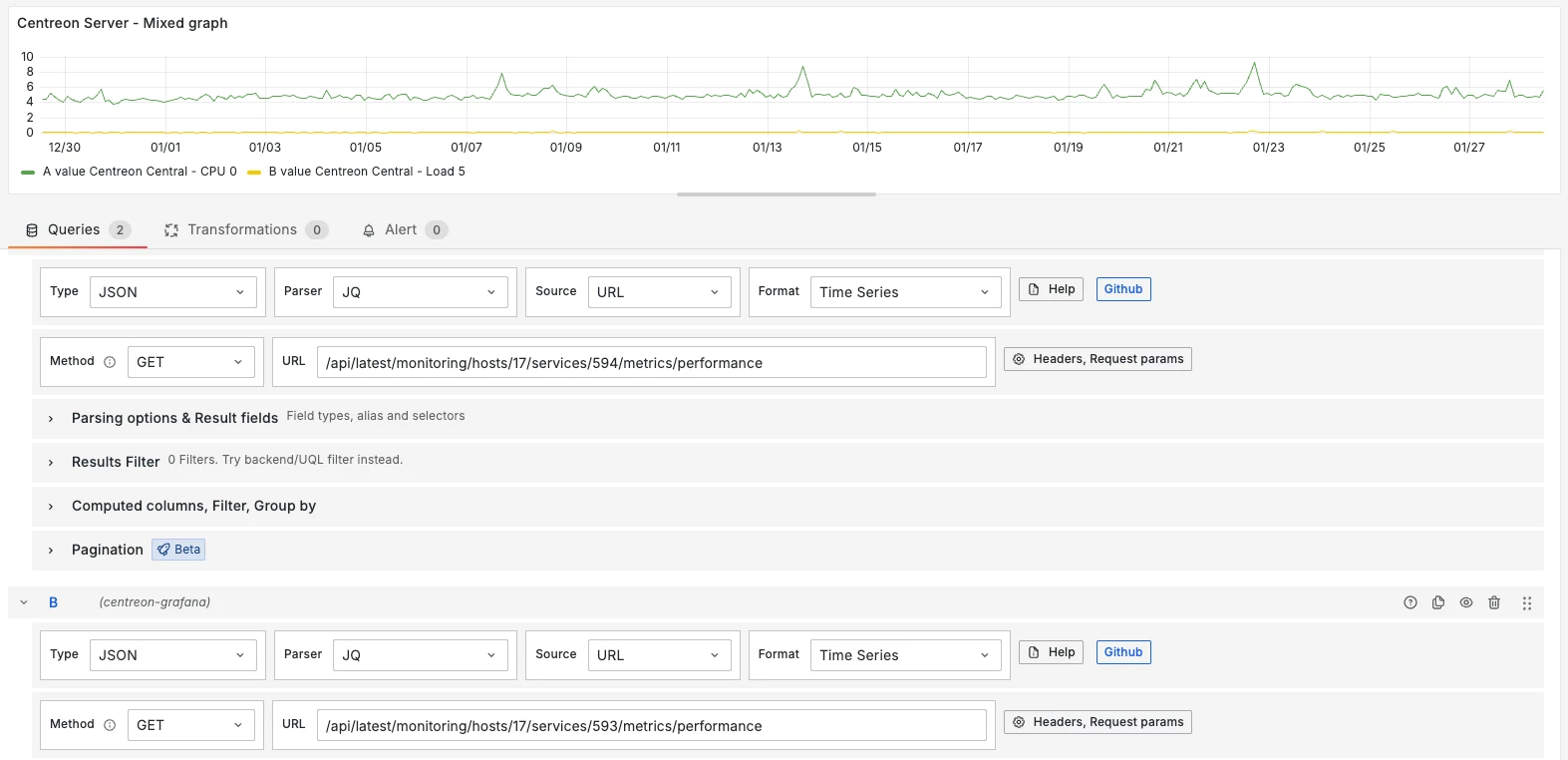Click the Help button in query B

pos(1051,652)
